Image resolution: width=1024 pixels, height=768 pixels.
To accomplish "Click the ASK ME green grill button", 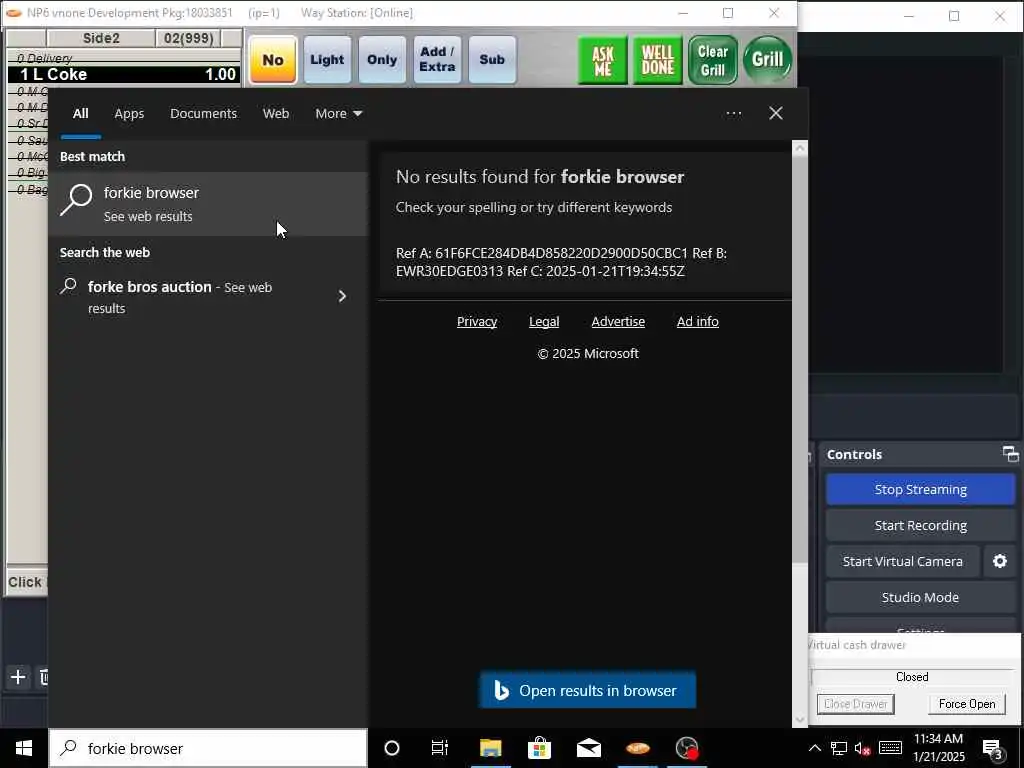I will tap(603, 61).
